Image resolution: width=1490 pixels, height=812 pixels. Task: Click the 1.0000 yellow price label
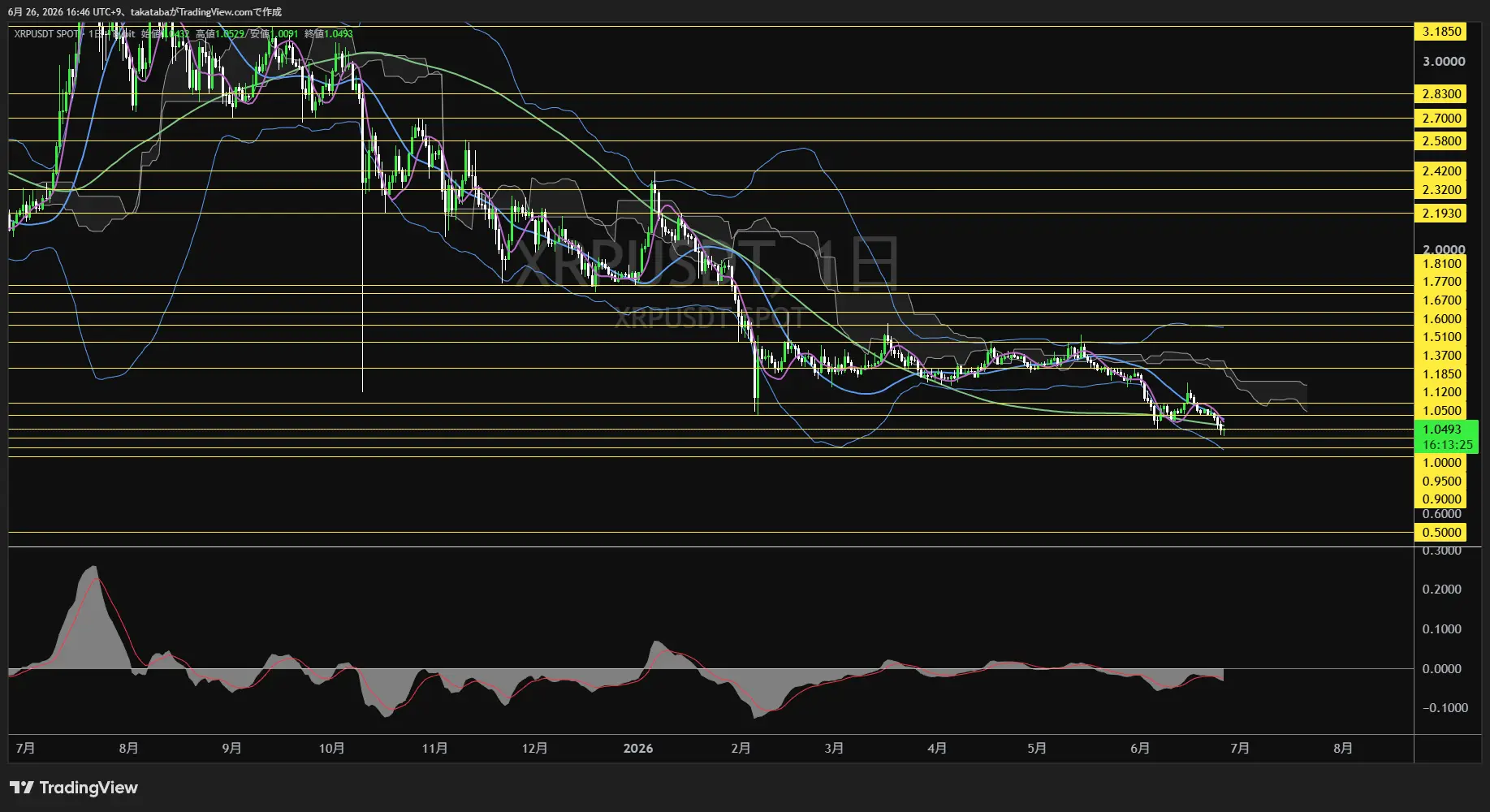click(x=1442, y=463)
